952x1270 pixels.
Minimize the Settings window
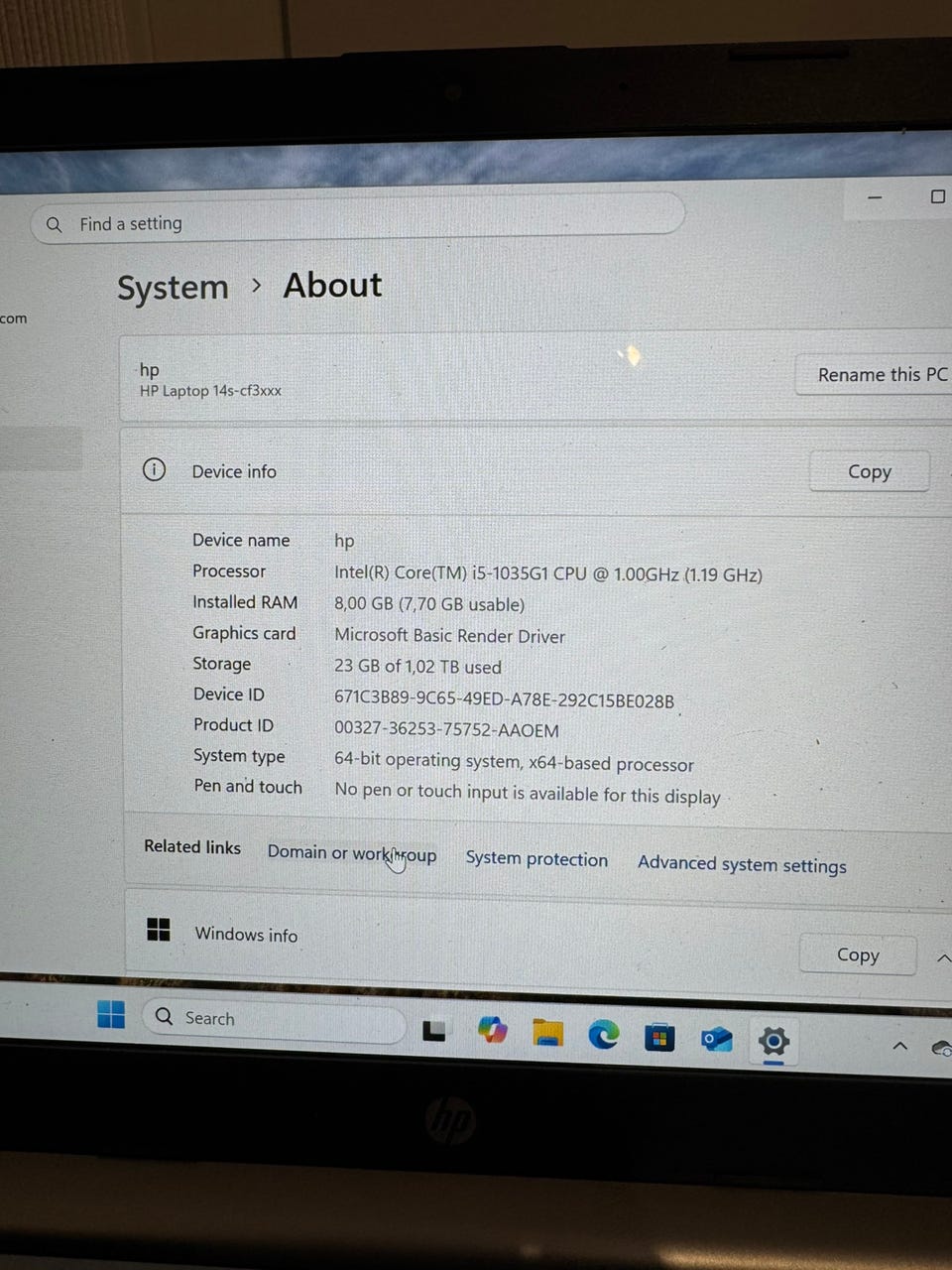[x=875, y=197]
